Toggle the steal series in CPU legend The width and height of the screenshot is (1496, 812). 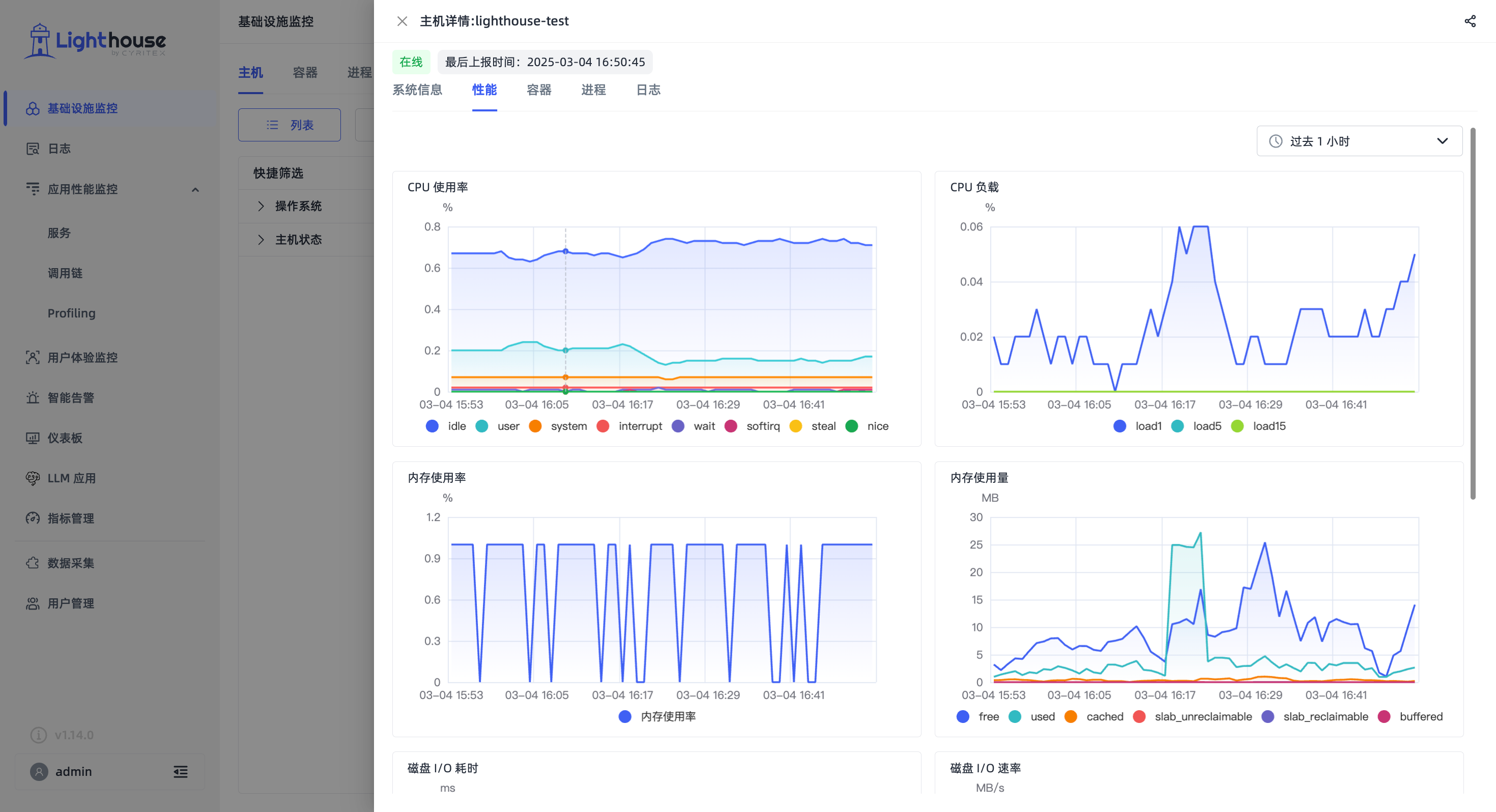pyautogui.click(x=813, y=426)
